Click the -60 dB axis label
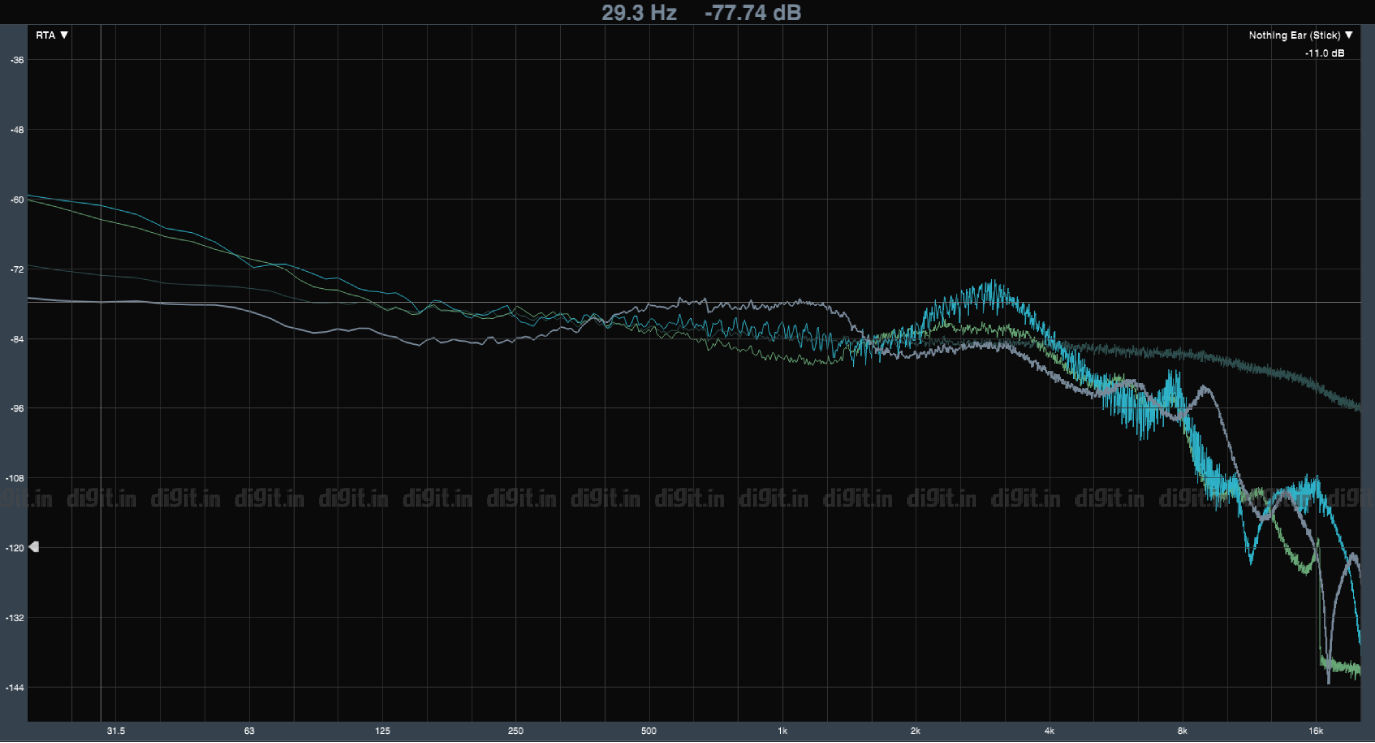Viewport: 1375px width, 743px height. coord(17,200)
